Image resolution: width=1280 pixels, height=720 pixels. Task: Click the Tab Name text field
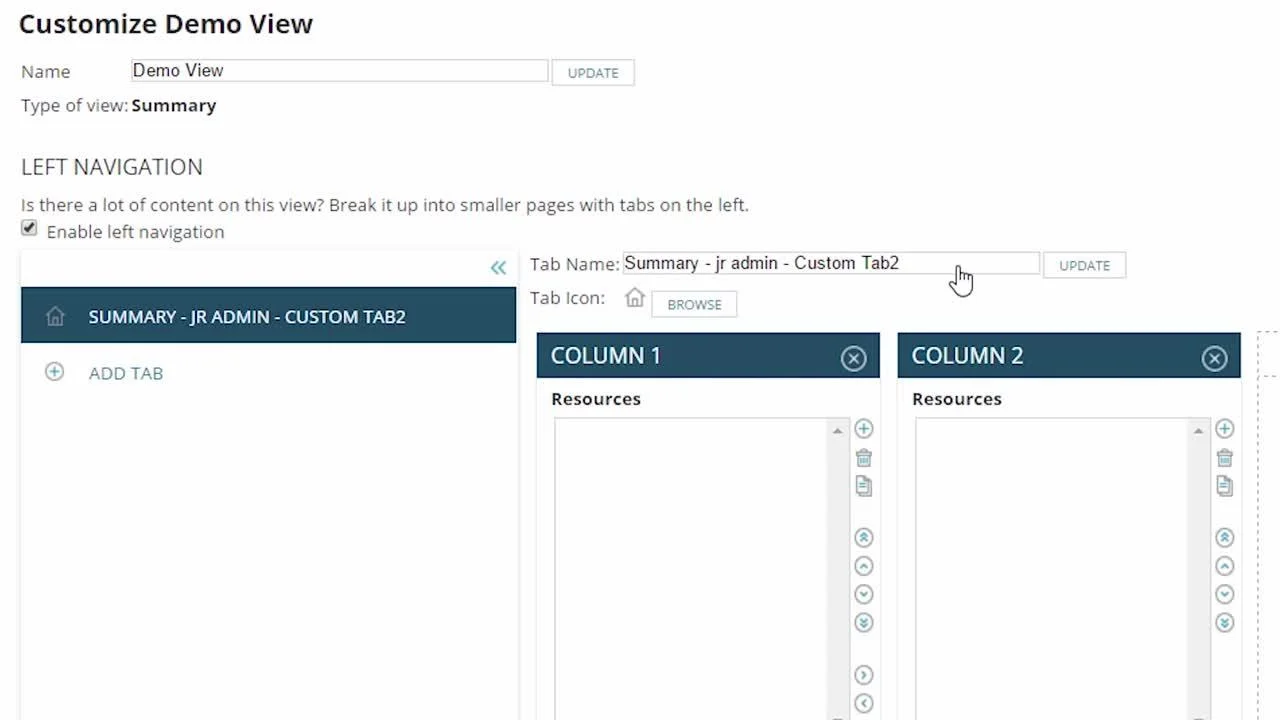[x=830, y=264]
